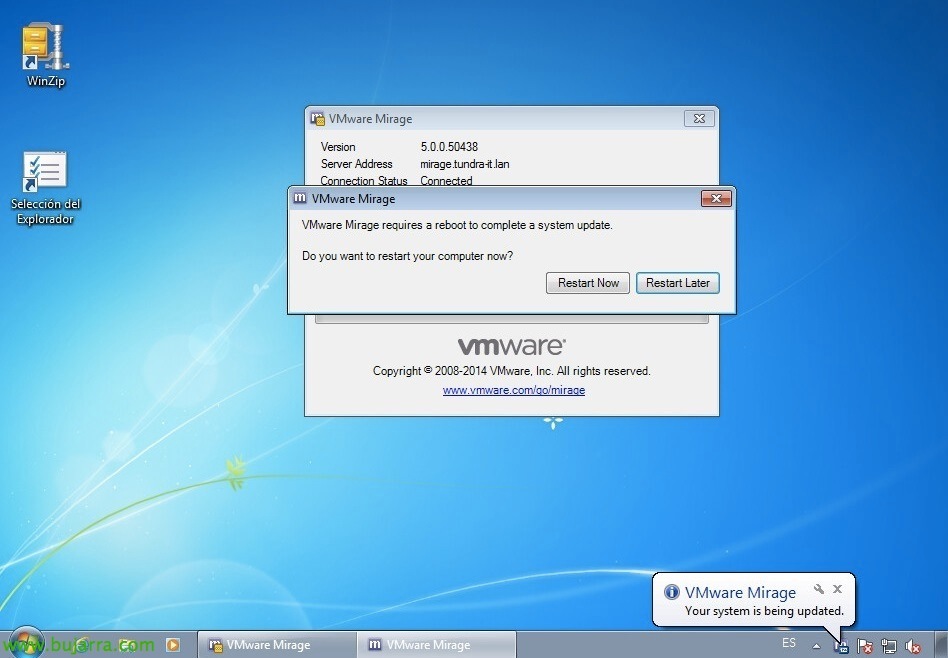Screen dimensions: 948x658
Task: Click the 'Do you want to restart' question text
Action: [x=407, y=256]
